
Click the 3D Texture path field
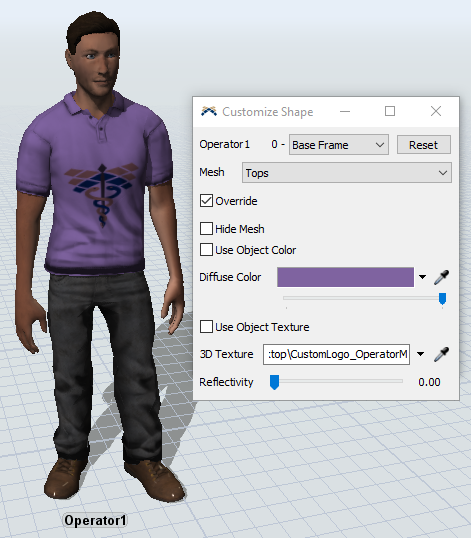[337, 354]
